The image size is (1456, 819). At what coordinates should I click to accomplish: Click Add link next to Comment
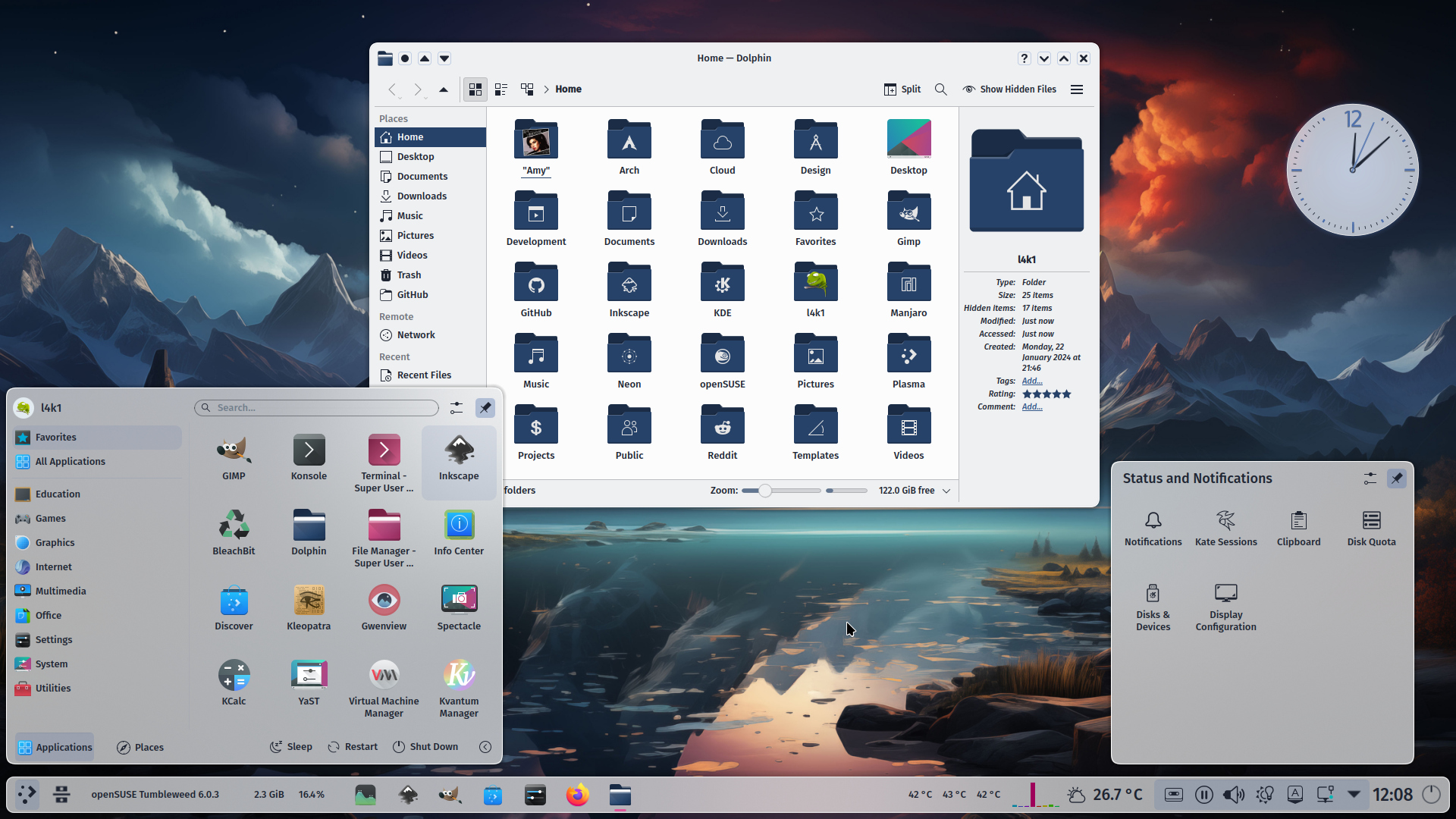(x=1032, y=407)
